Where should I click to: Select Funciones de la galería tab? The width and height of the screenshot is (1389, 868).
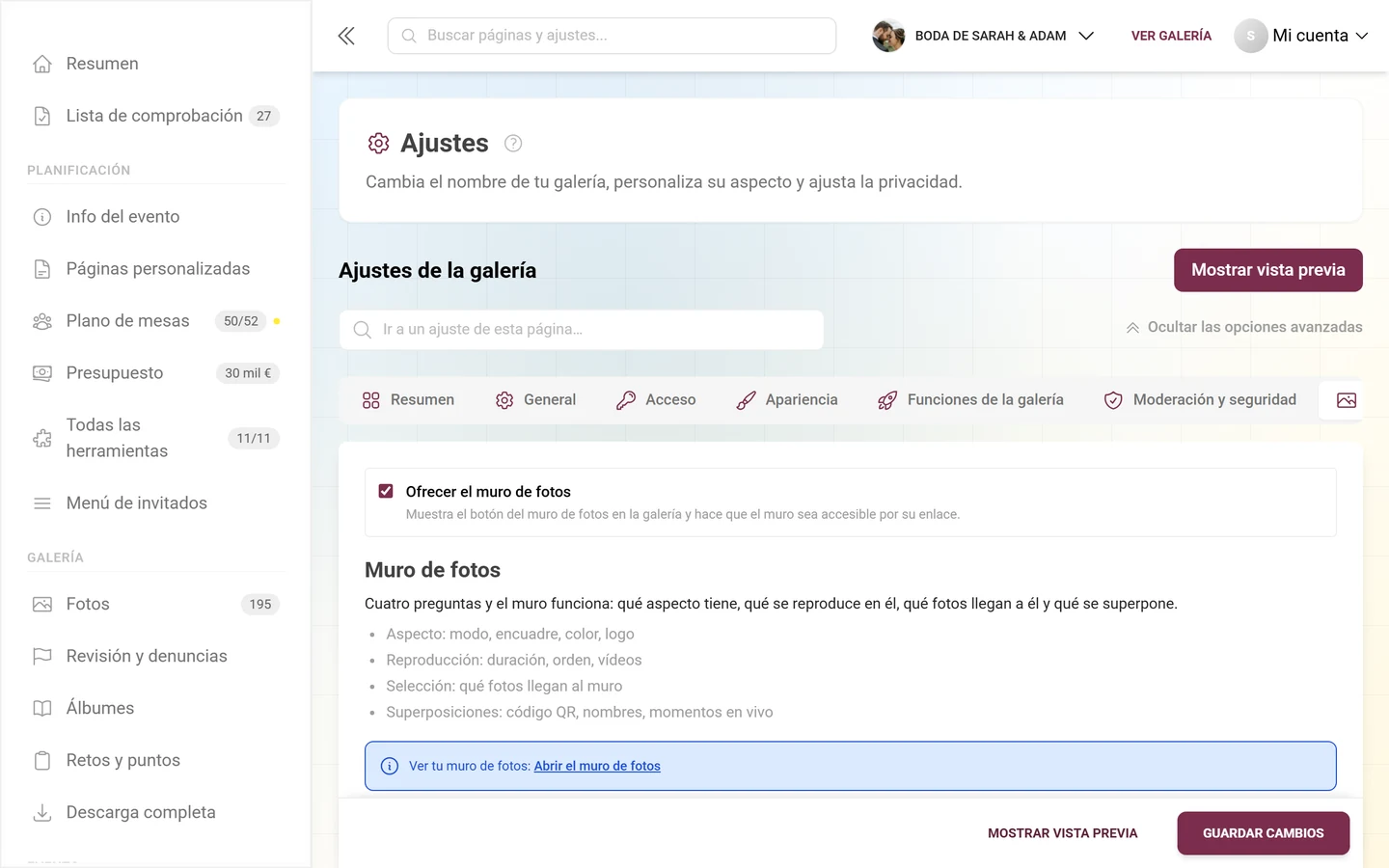(x=970, y=400)
